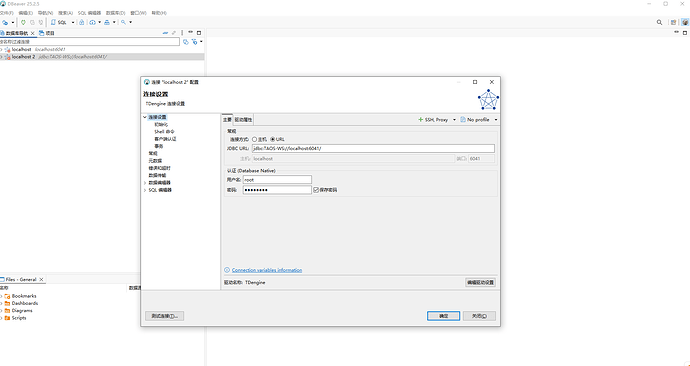This screenshot has width=690, height=366.
Task: Expand the 数据编辑器 tree node
Action: click(x=145, y=183)
